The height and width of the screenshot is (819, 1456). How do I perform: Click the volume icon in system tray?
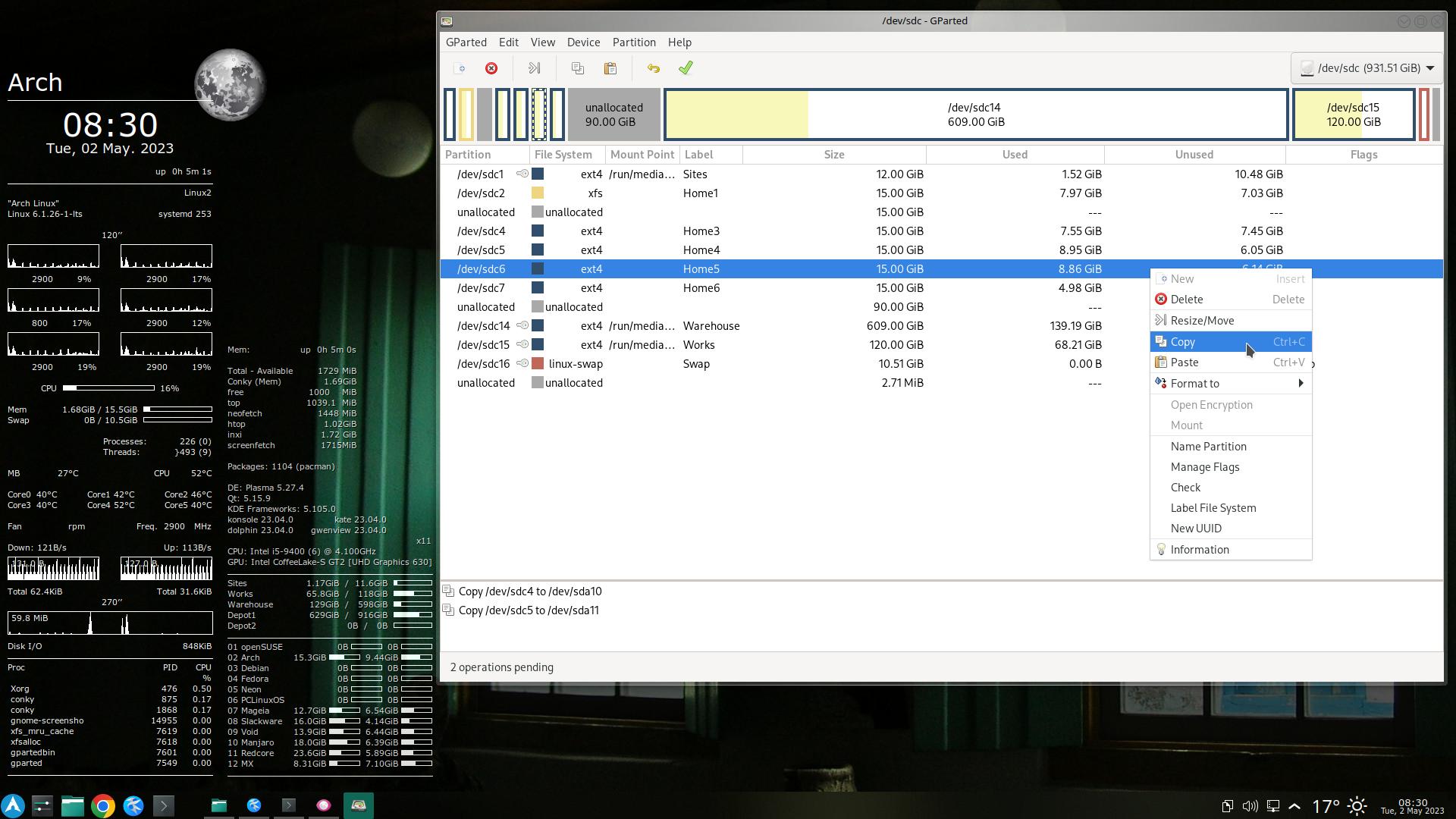[1250, 806]
